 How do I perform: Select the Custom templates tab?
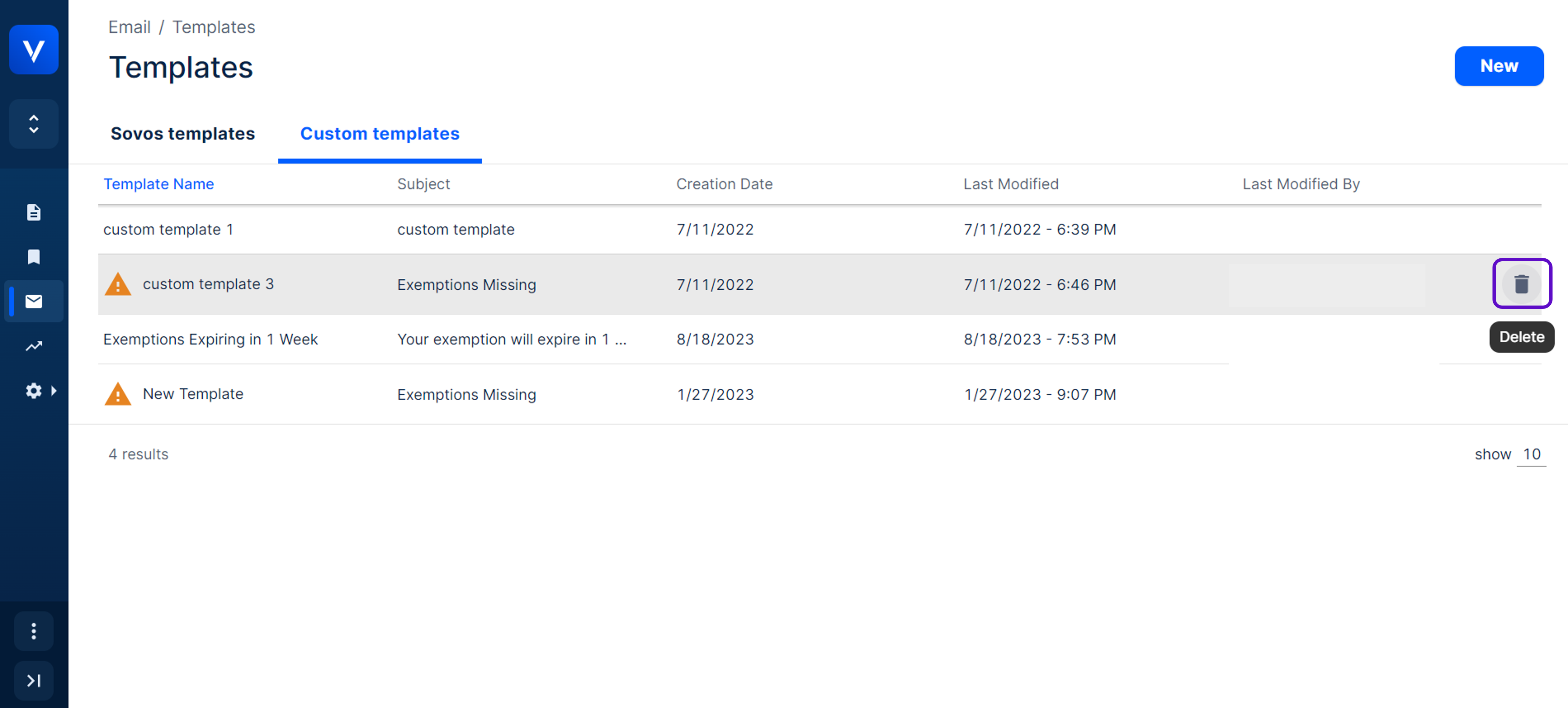pyautogui.click(x=379, y=133)
